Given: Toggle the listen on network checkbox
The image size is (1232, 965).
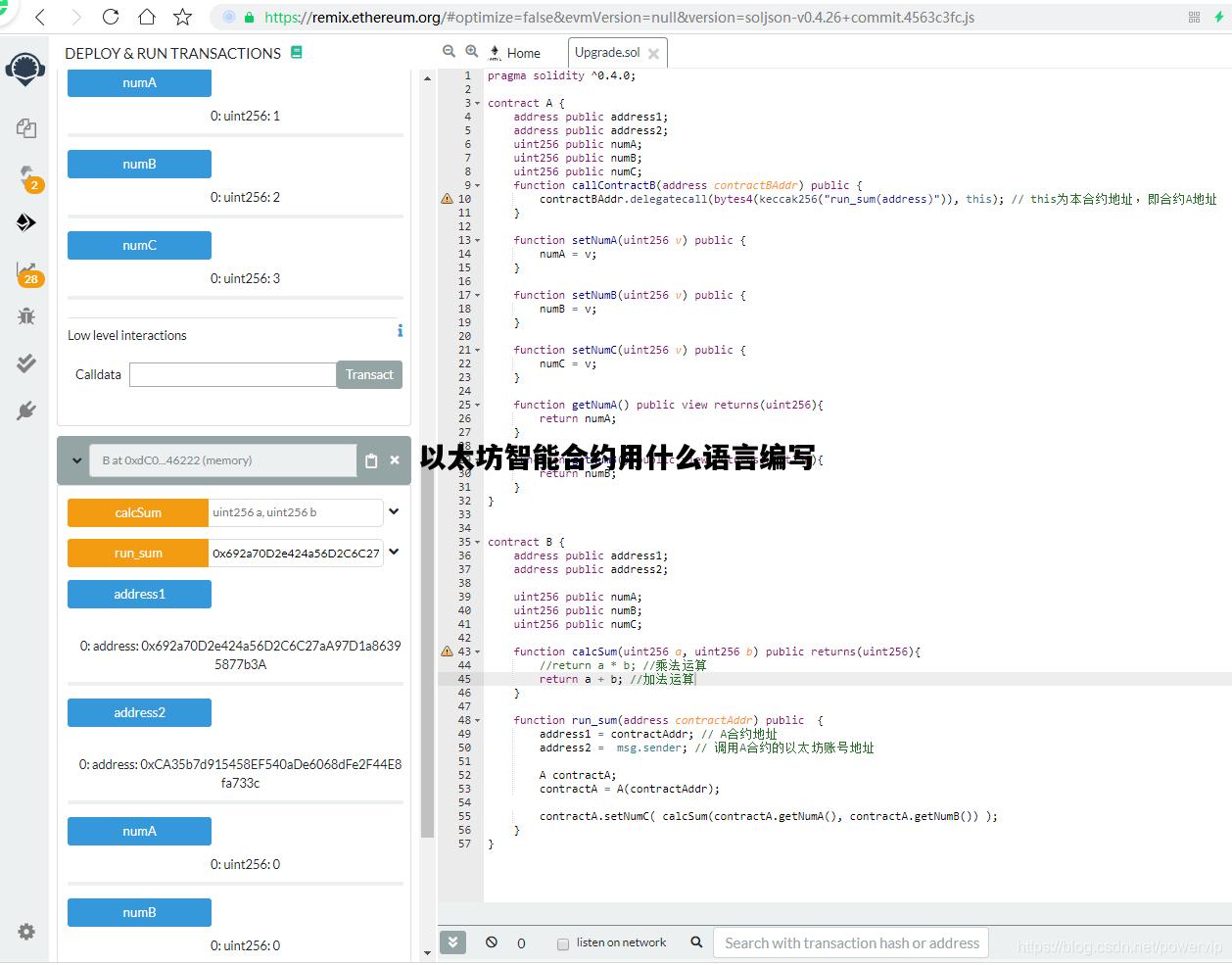Looking at the screenshot, I should 563,944.
